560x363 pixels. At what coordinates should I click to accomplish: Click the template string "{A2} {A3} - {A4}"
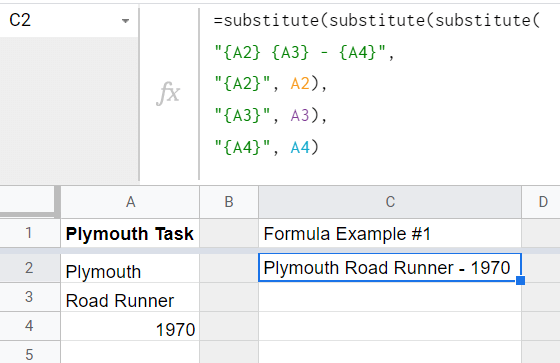(300, 53)
